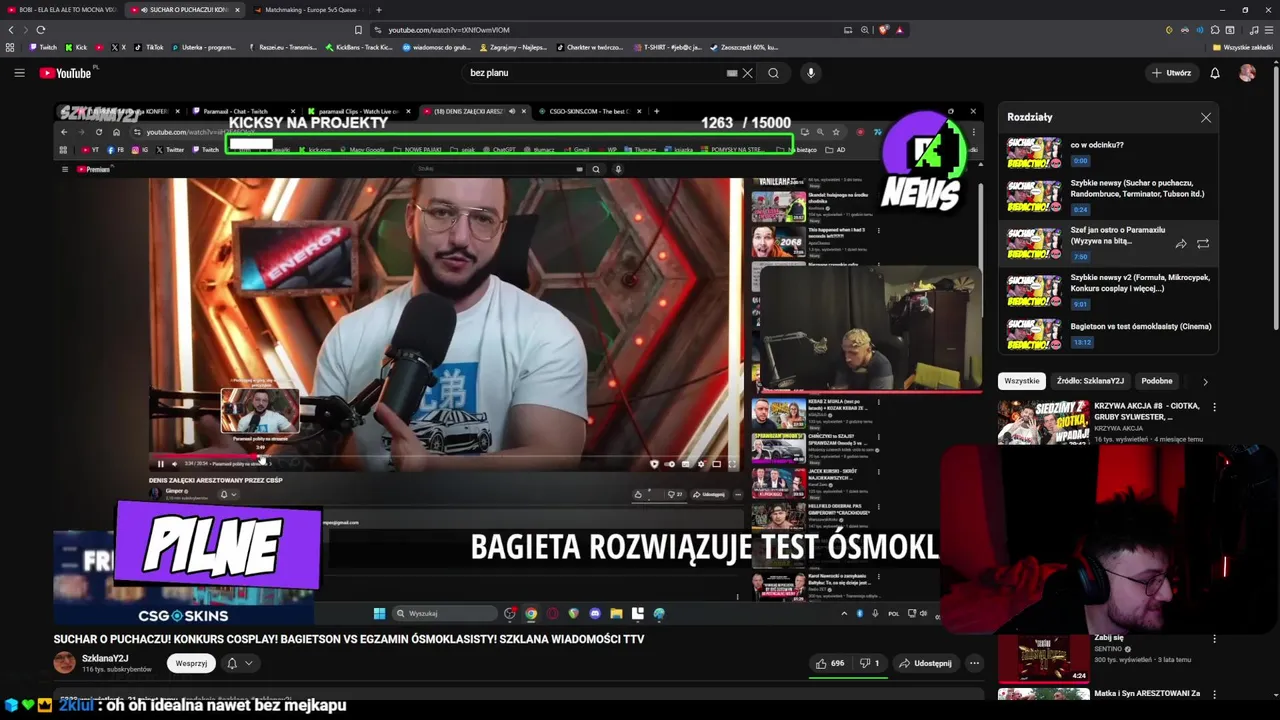Open YouTube notifications bell
This screenshot has height=720, width=1280.
coord(1215,73)
